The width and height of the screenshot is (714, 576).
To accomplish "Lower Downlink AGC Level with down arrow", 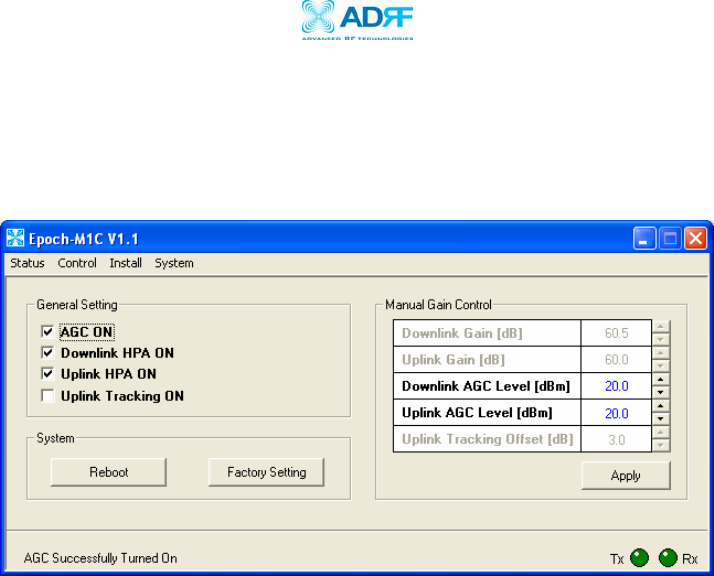I will click(x=661, y=392).
